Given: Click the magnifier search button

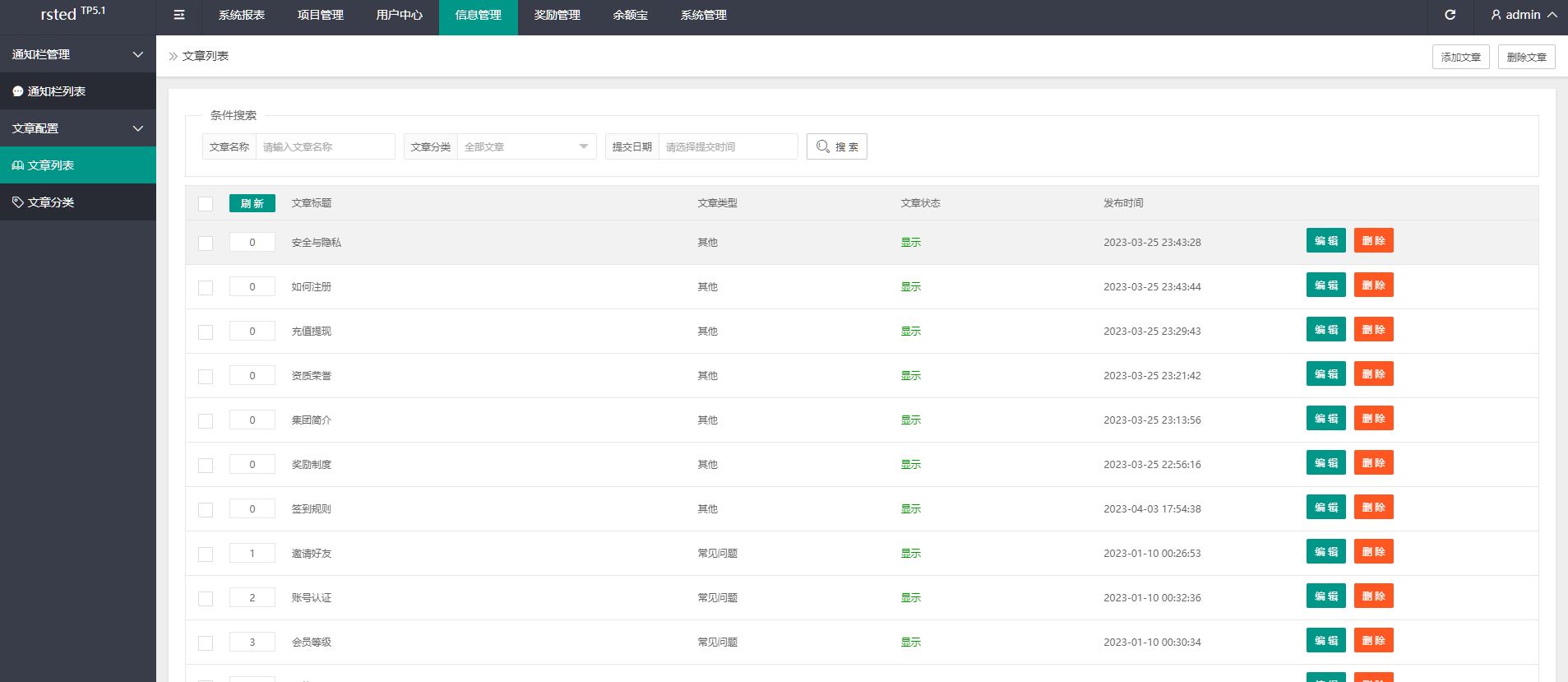Looking at the screenshot, I should tap(836, 146).
